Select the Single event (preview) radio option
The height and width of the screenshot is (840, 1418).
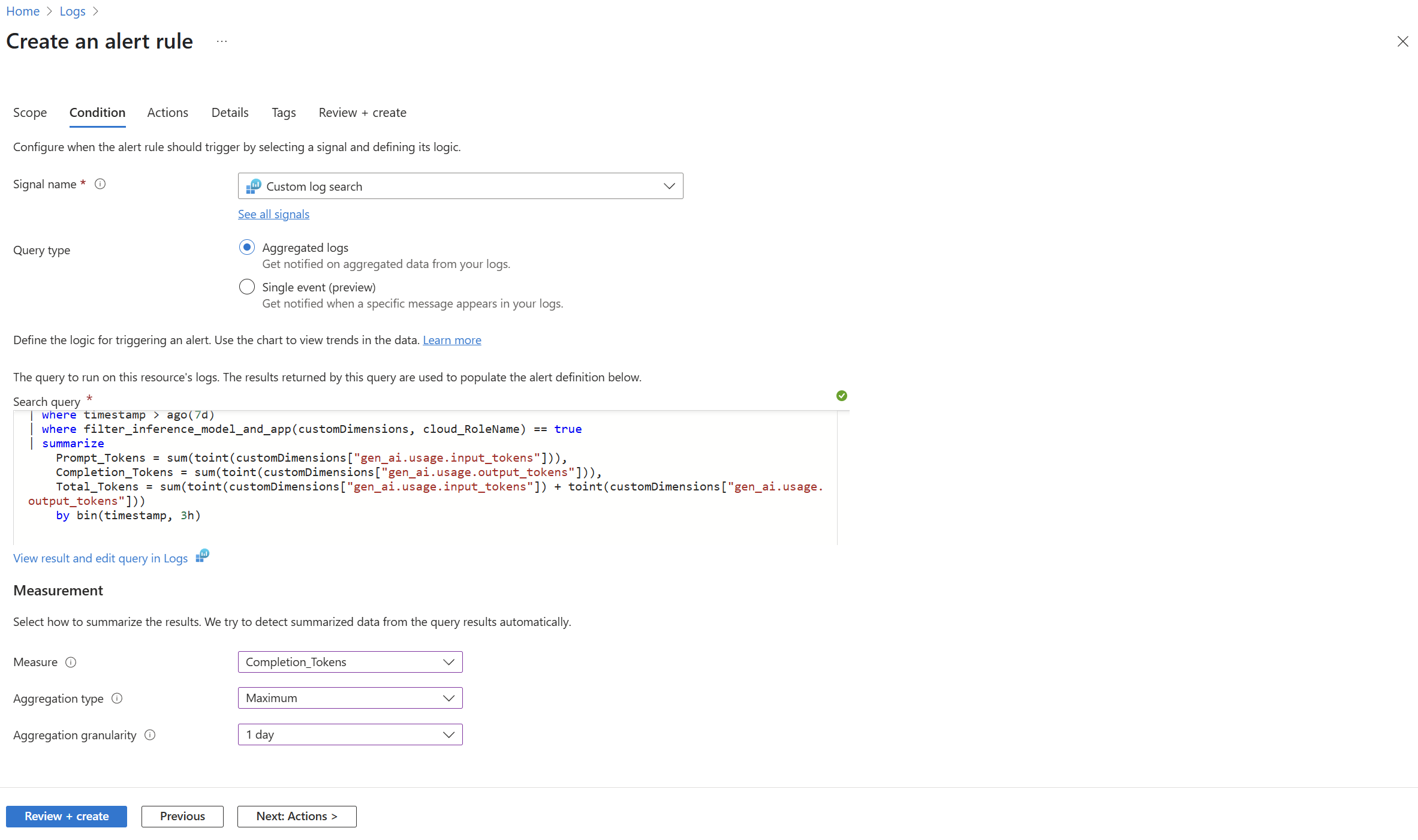pyautogui.click(x=247, y=287)
